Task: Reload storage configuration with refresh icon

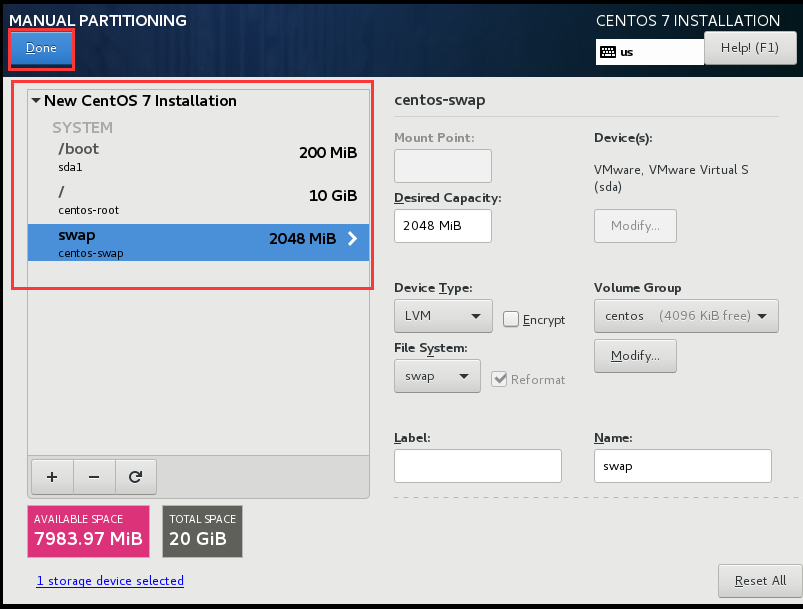Action: click(136, 477)
